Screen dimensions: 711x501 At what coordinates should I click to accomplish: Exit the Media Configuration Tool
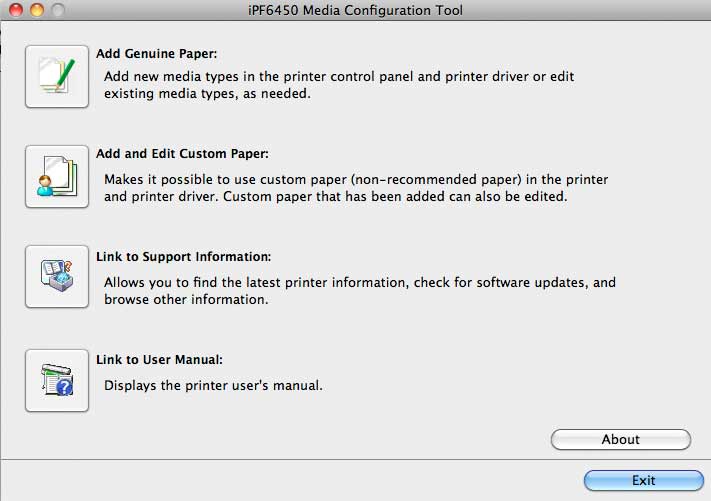pyautogui.click(x=644, y=480)
